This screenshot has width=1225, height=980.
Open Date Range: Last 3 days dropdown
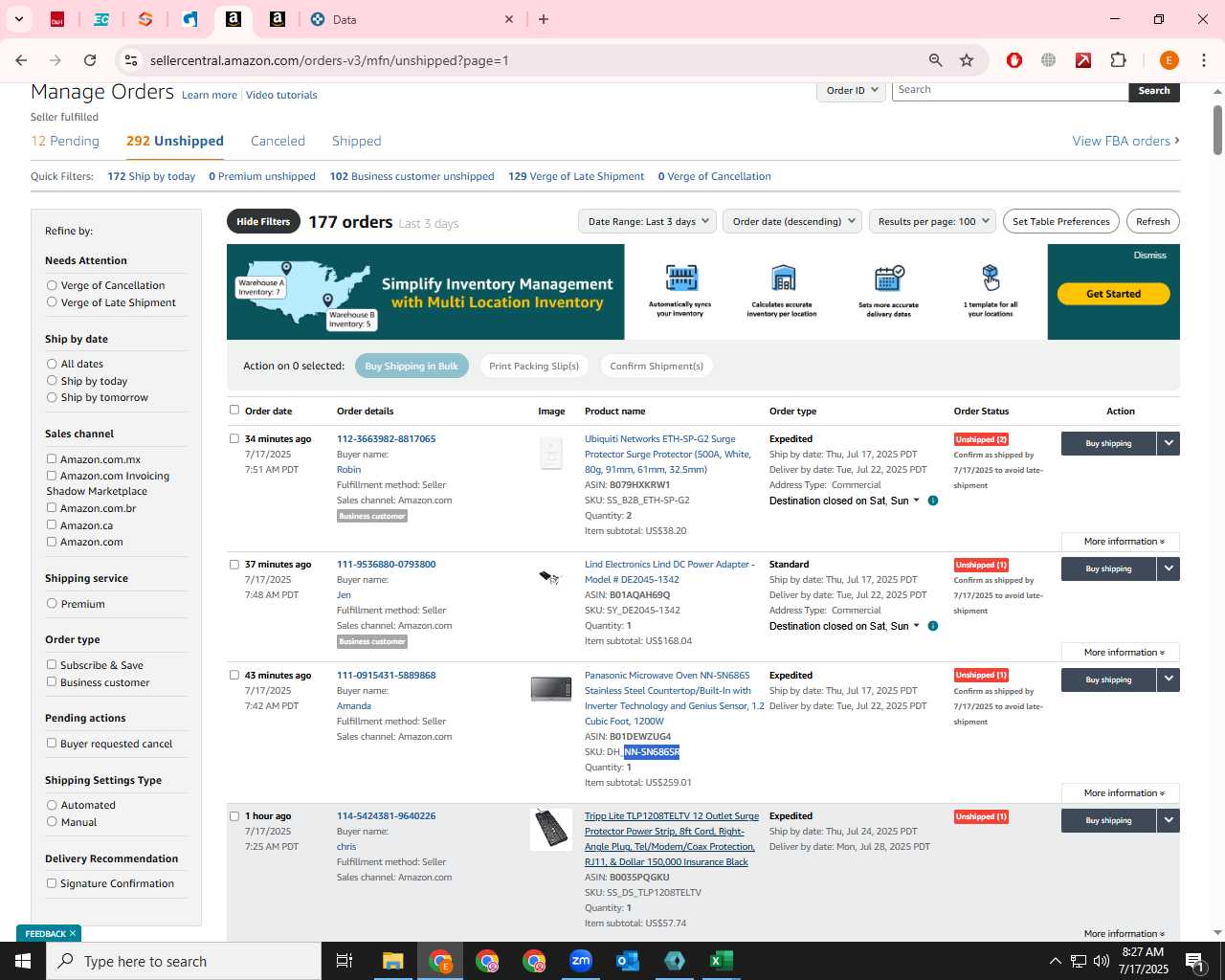(x=648, y=221)
